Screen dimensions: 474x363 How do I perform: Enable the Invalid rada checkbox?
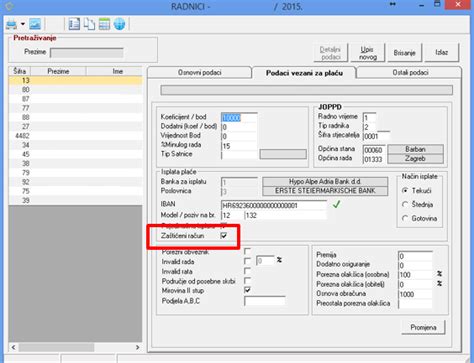tap(248, 261)
